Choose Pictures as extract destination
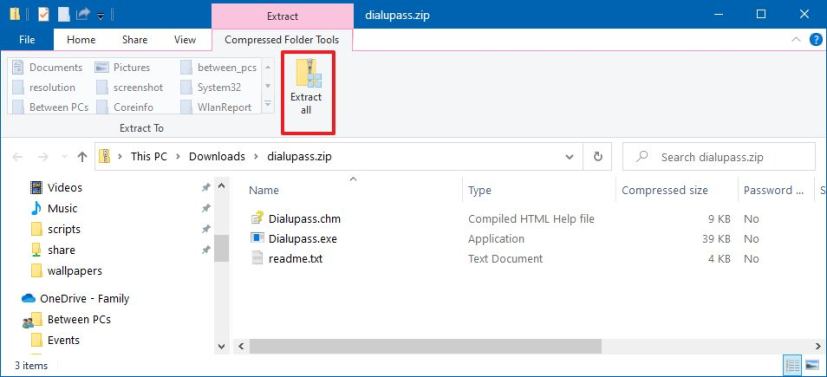The width and height of the screenshot is (827, 377). (x=122, y=67)
